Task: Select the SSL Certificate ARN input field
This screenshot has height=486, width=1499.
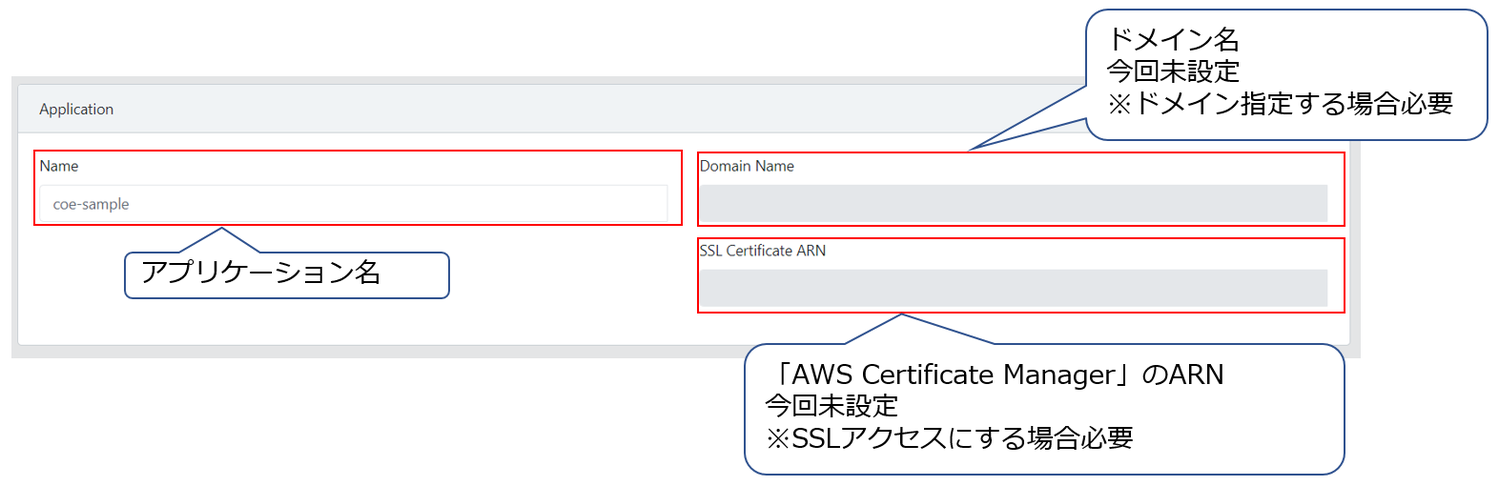Action: coord(1012,288)
